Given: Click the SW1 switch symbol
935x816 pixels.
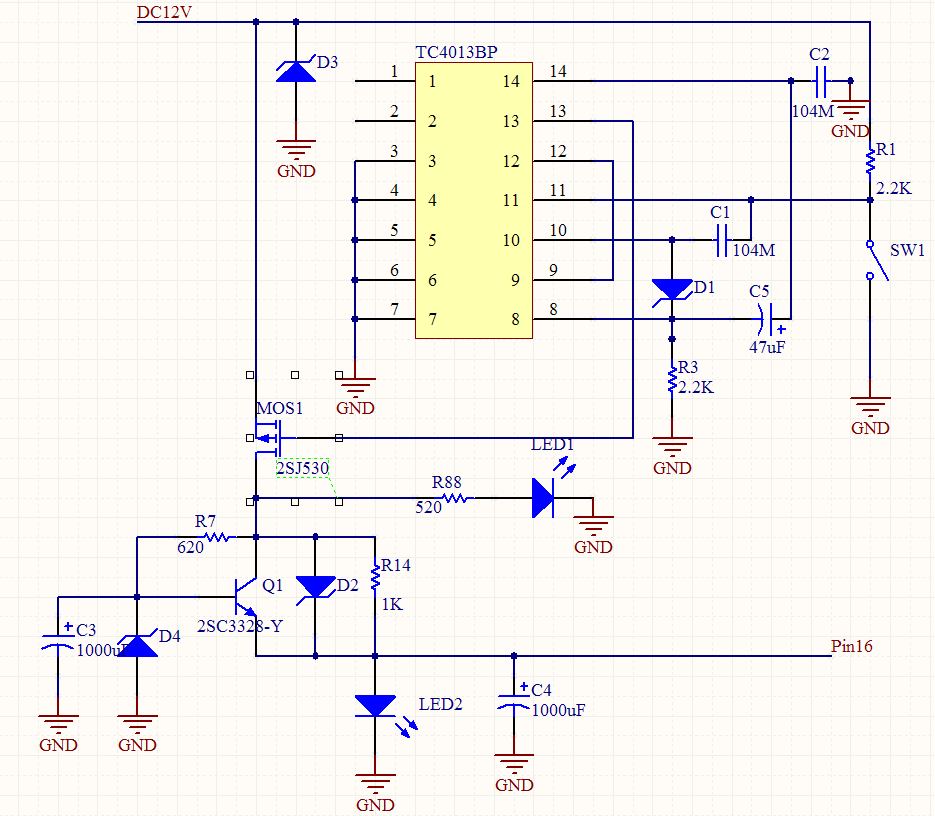Looking at the screenshot, I should [x=871, y=260].
